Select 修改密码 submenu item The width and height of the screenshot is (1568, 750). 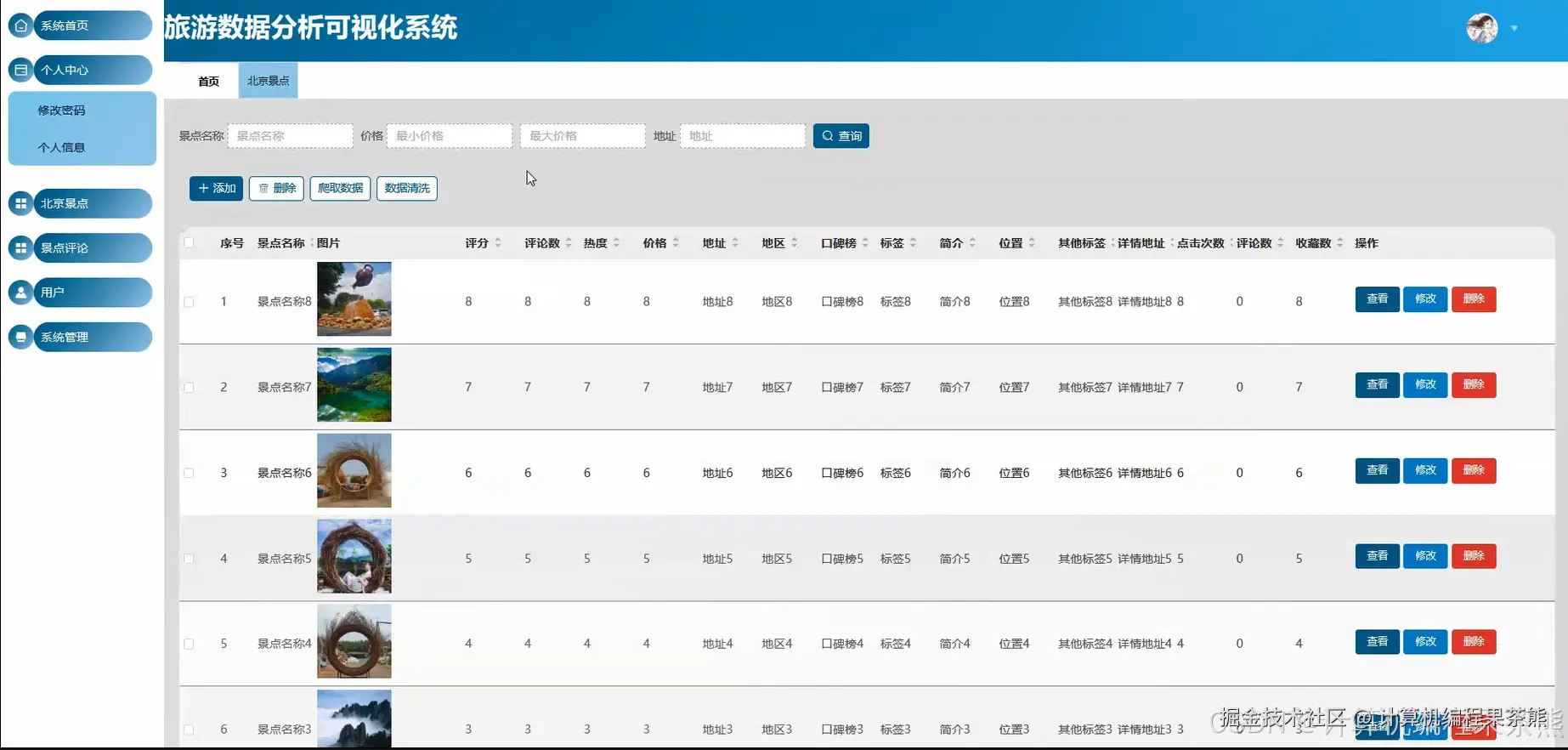(61, 111)
